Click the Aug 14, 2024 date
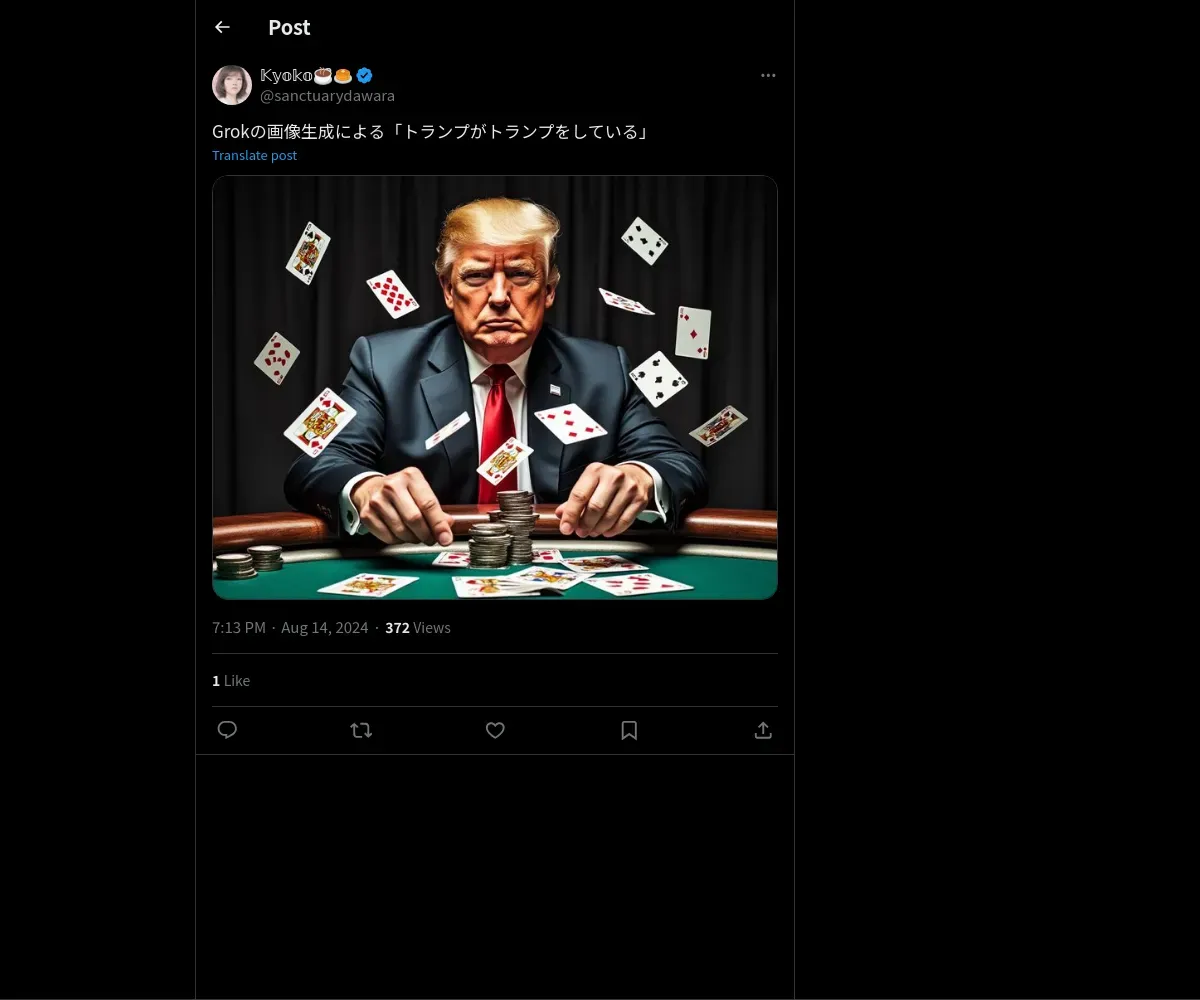 (x=324, y=628)
